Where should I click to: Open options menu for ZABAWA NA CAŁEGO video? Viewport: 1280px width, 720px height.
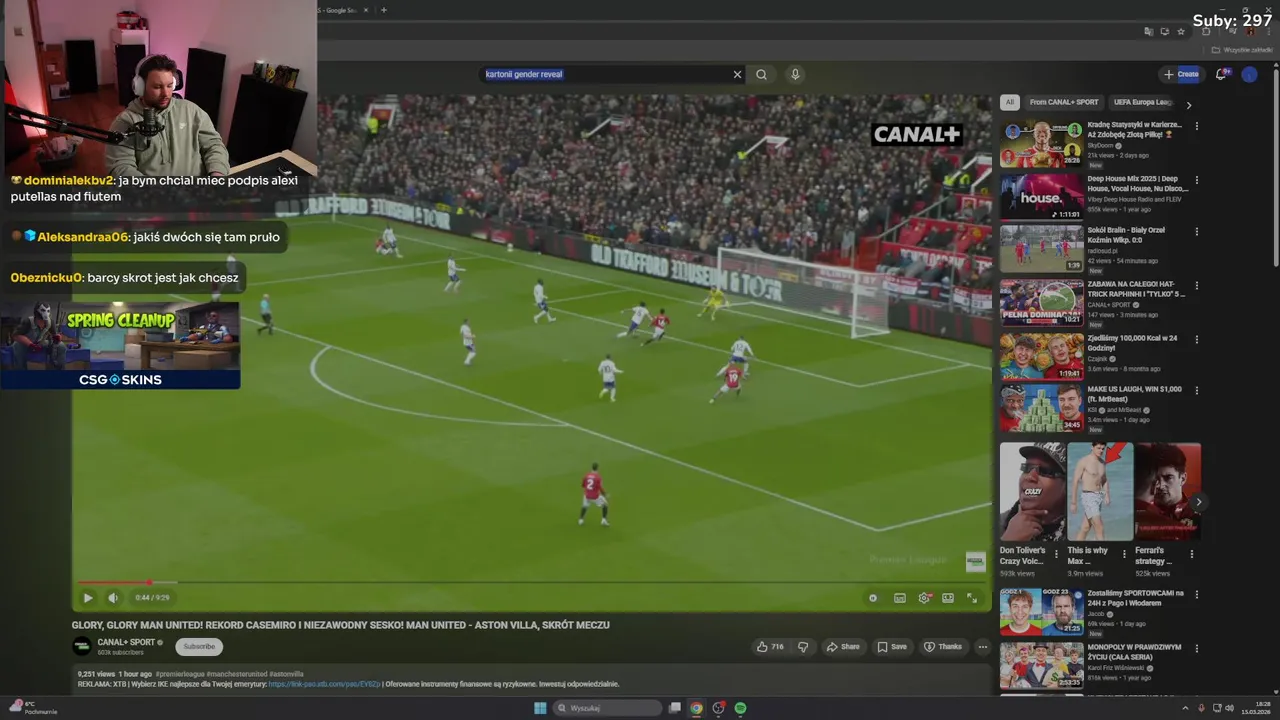[x=1197, y=285]
